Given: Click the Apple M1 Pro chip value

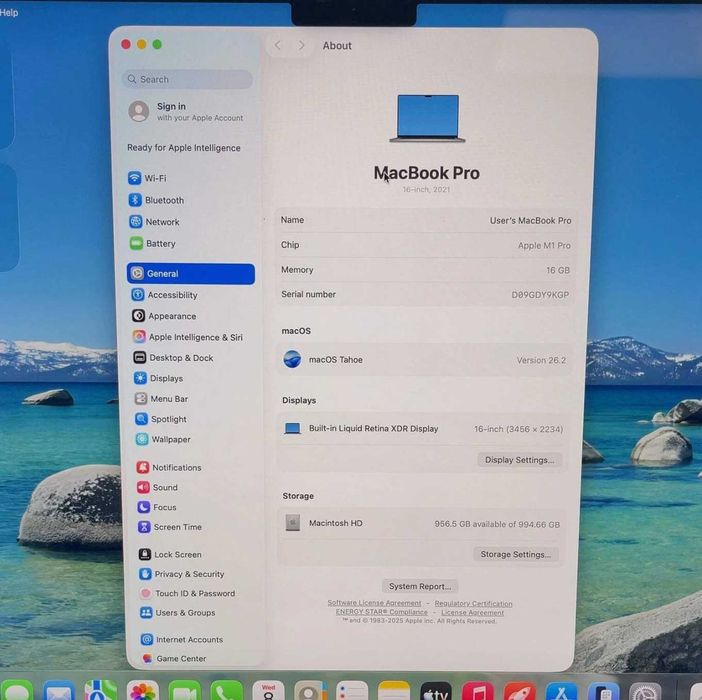Looking at the screenshot, I should [544, 245].
